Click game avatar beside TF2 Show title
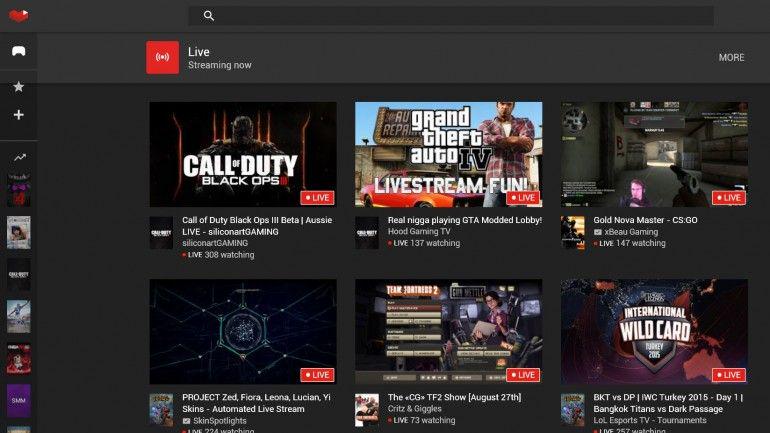 [367, 410]
